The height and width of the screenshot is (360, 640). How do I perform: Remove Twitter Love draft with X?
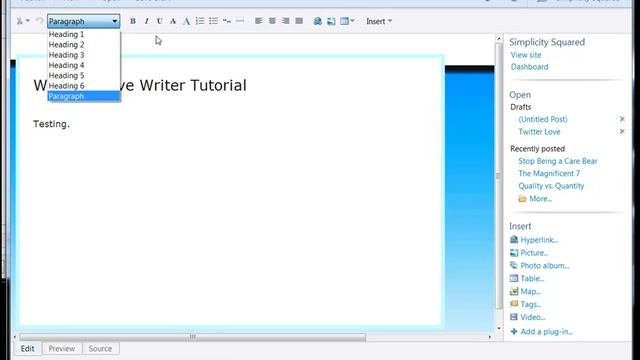[x=622, y=131]
